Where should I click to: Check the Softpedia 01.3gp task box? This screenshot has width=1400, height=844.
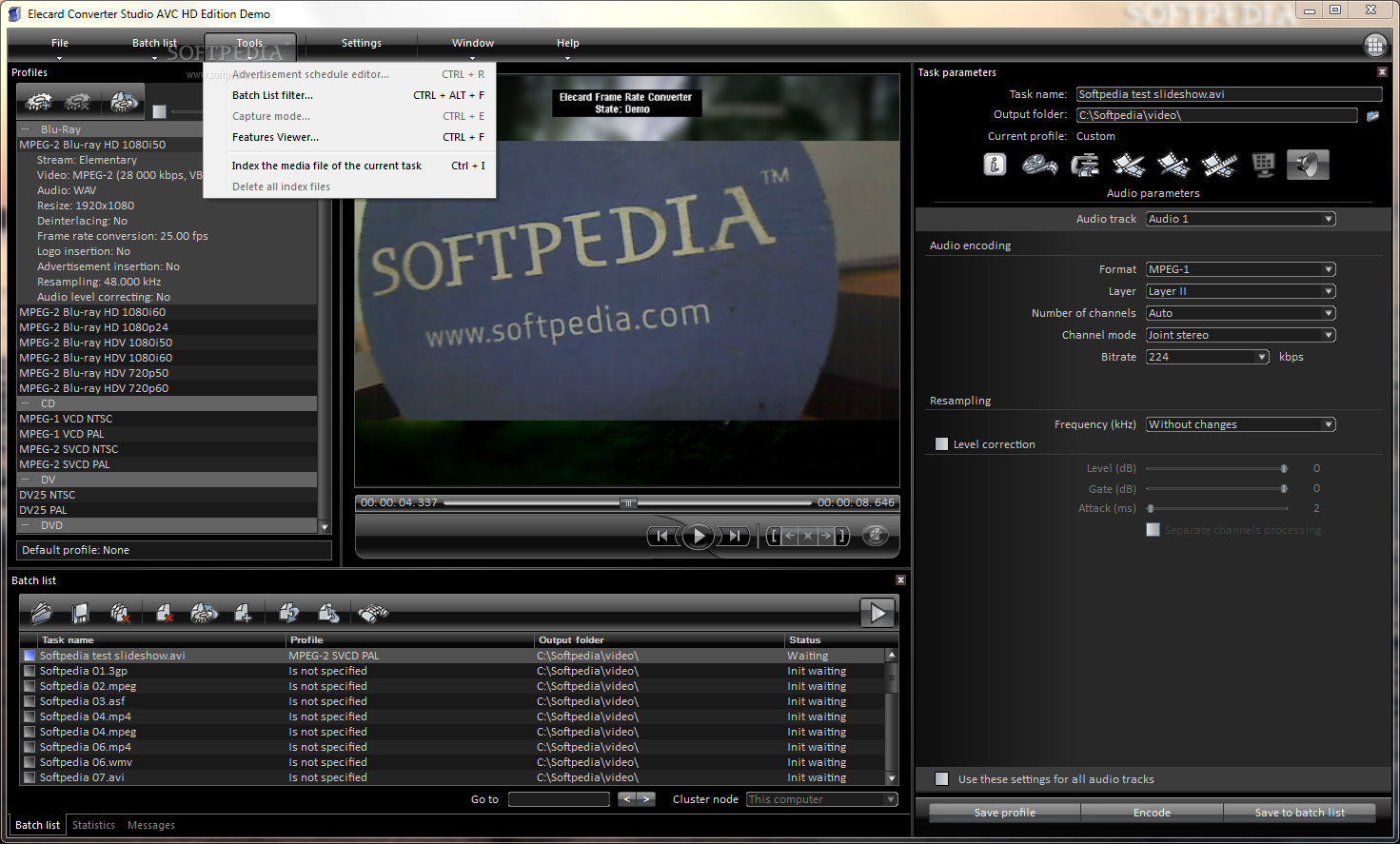tap(30, 671)
